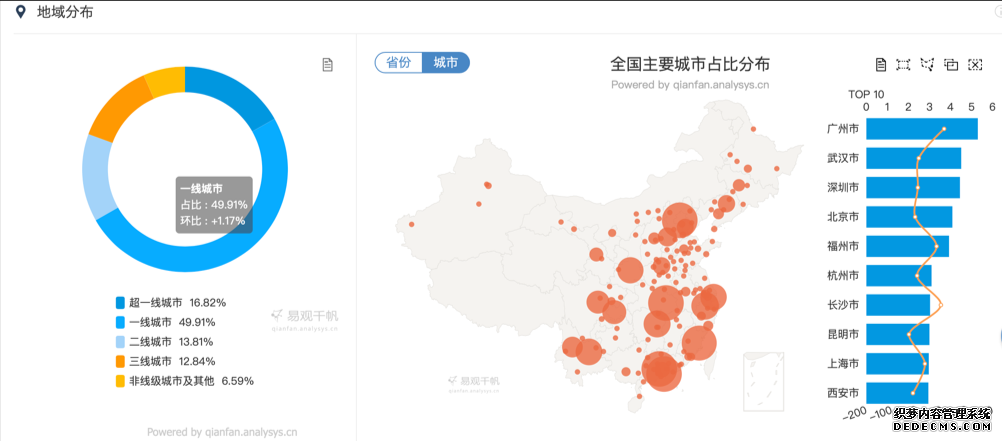Click the keep-selection brush icon

[952, 65]
